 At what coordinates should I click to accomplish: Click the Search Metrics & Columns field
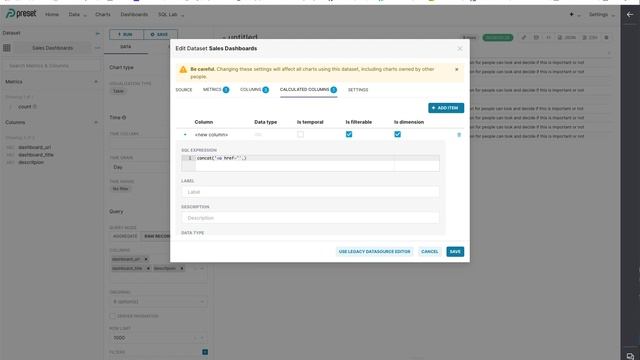[x=52, y=66]
